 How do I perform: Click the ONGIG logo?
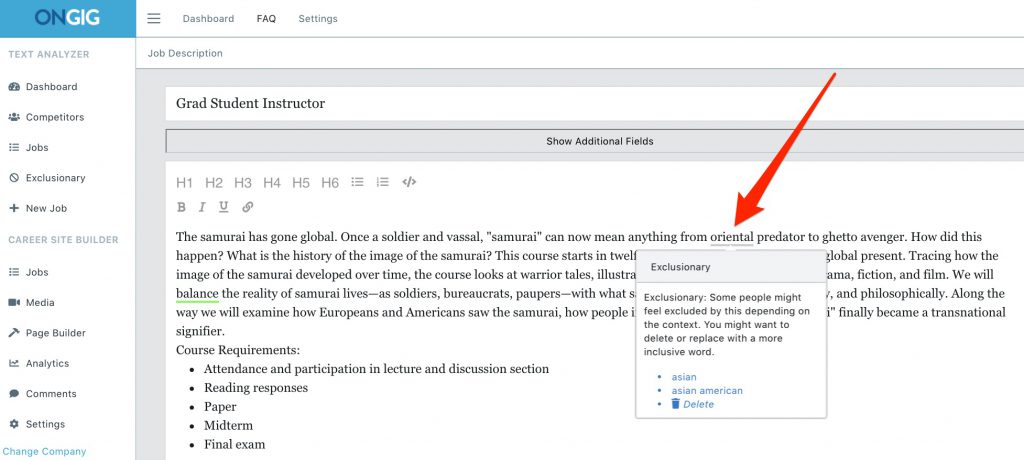(x=67, y=18)
